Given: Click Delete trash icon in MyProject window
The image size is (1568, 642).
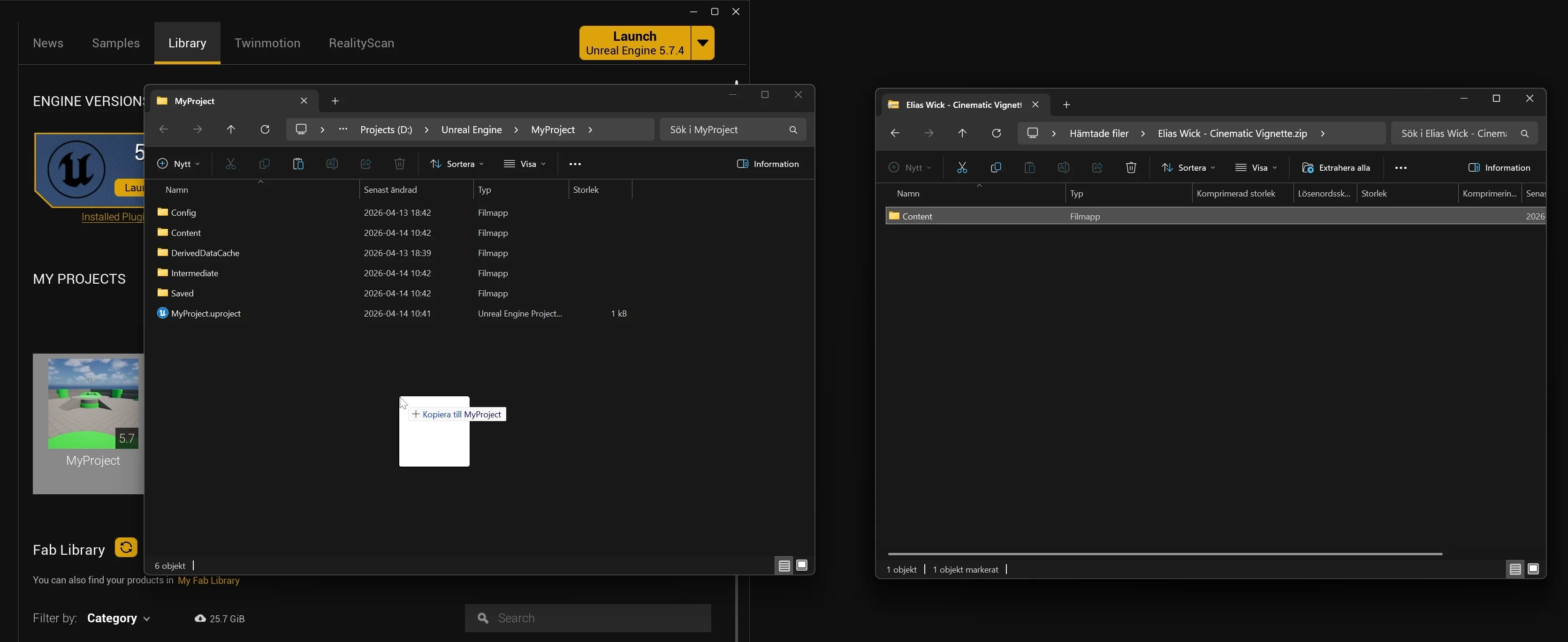Looking at the screenshot, I should (399, 164).
